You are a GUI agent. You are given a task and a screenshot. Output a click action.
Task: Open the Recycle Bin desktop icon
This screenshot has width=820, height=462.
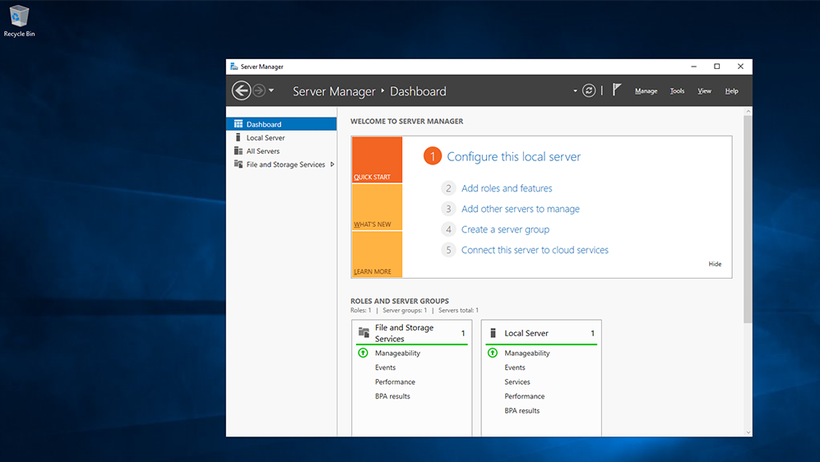point(19,21)
